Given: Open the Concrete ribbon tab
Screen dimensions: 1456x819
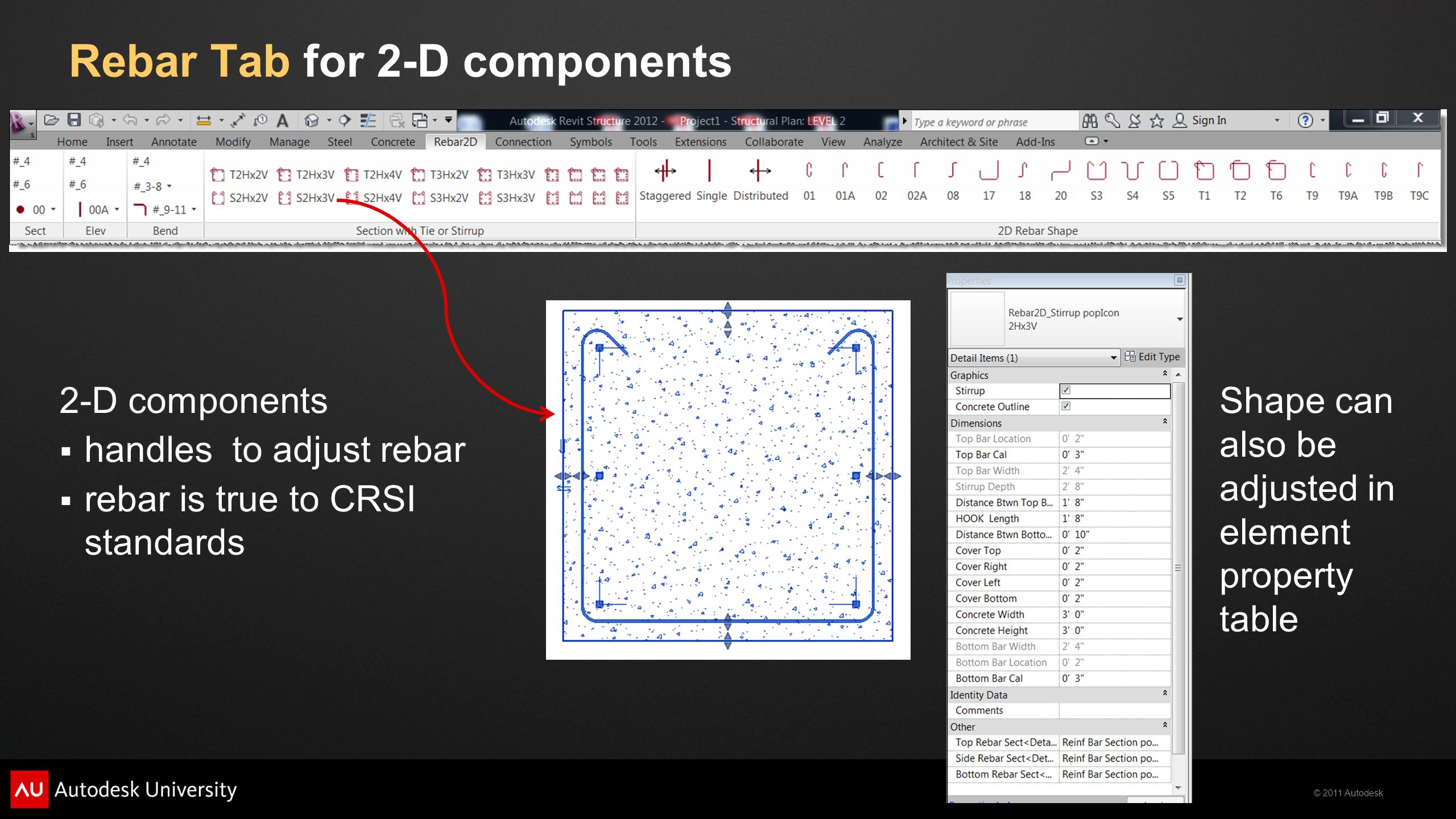Looking at the screenshot, I should click(x=393, y=142).
